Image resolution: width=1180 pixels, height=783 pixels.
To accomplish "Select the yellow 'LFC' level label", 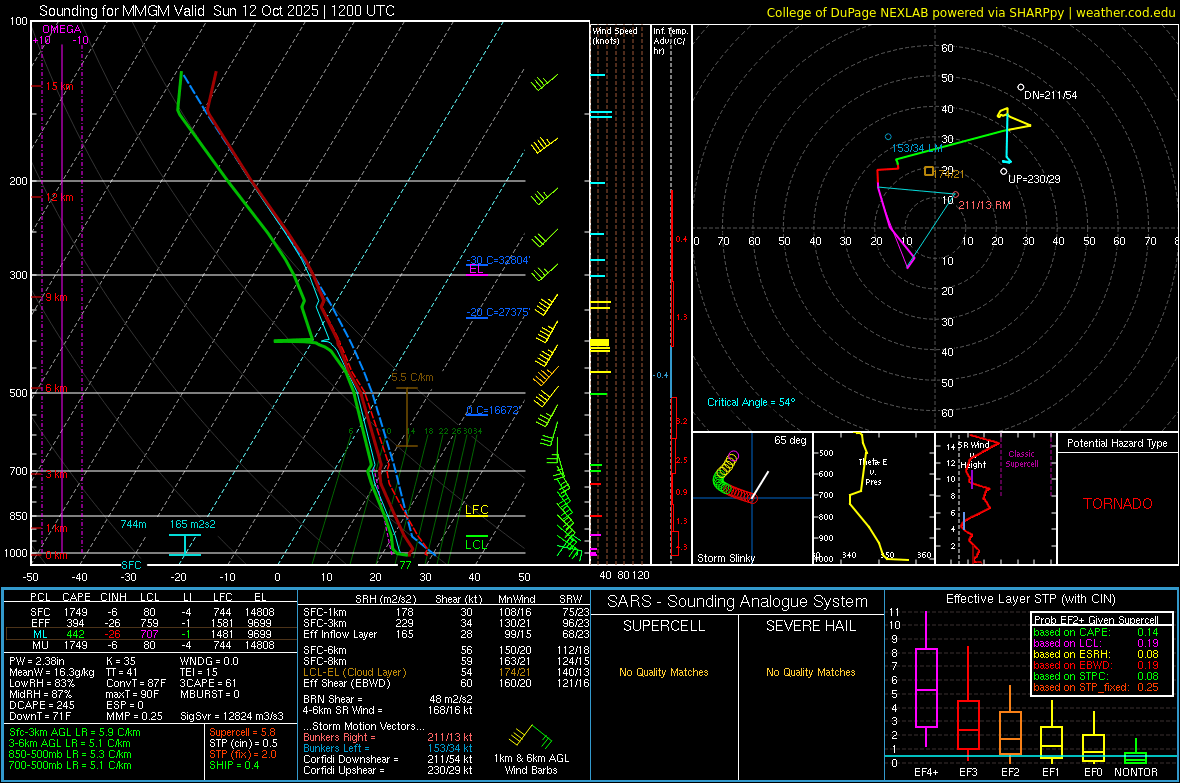I will (x=476, y=510).
